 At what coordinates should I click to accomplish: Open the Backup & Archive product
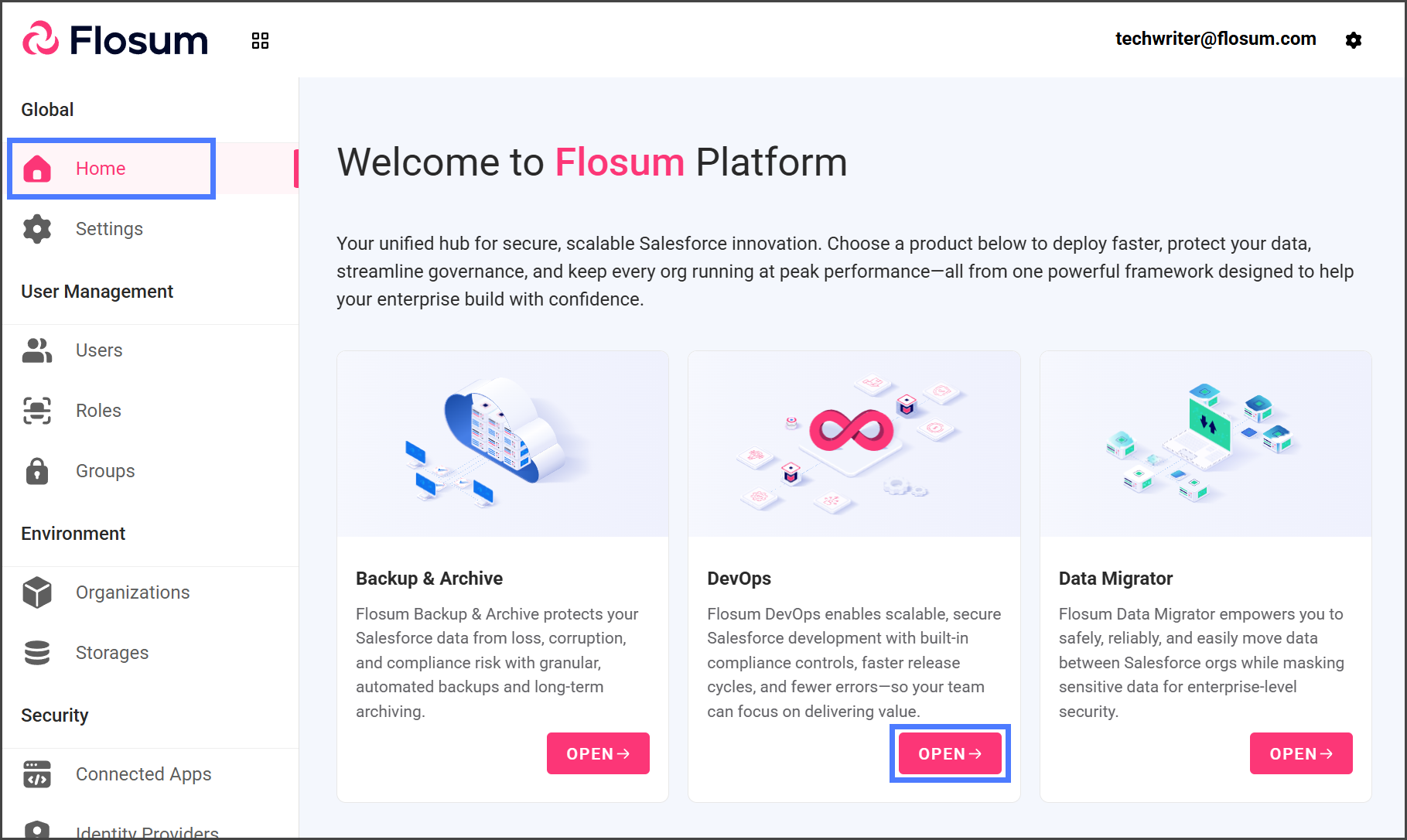[x=598, y=753]
